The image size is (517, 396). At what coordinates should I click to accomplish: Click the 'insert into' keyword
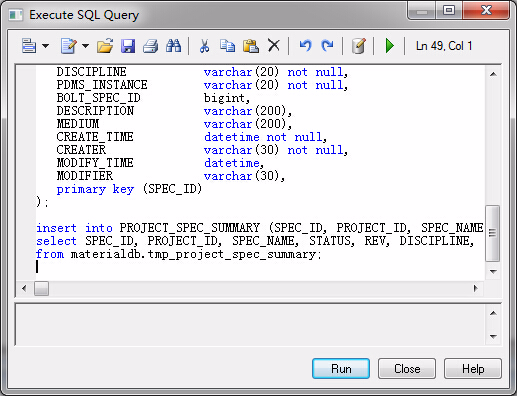(x=74, y=228)
